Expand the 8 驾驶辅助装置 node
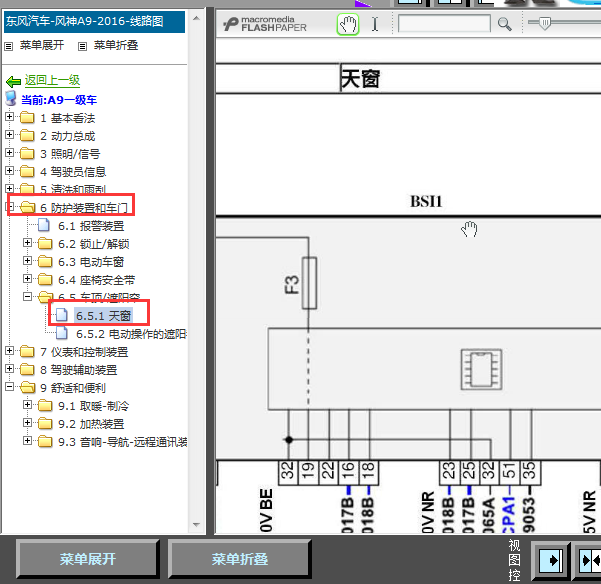Viewport: 601px width, 584px height. pos(10,369)
